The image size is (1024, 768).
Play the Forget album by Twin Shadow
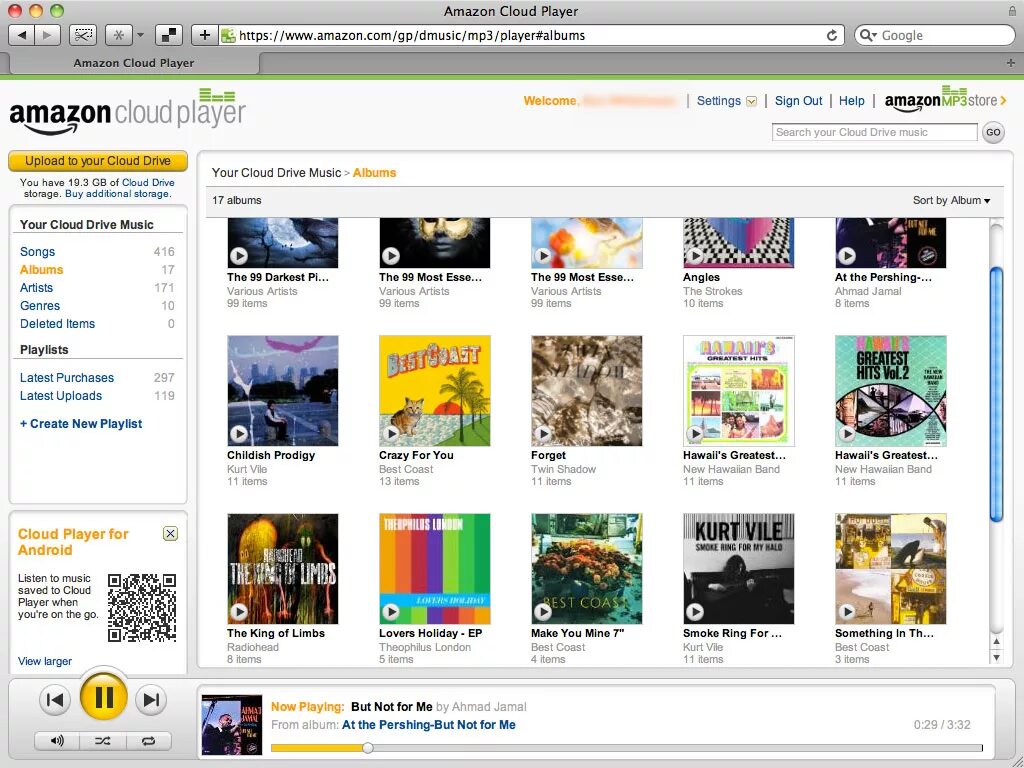(x=543, y=434)
